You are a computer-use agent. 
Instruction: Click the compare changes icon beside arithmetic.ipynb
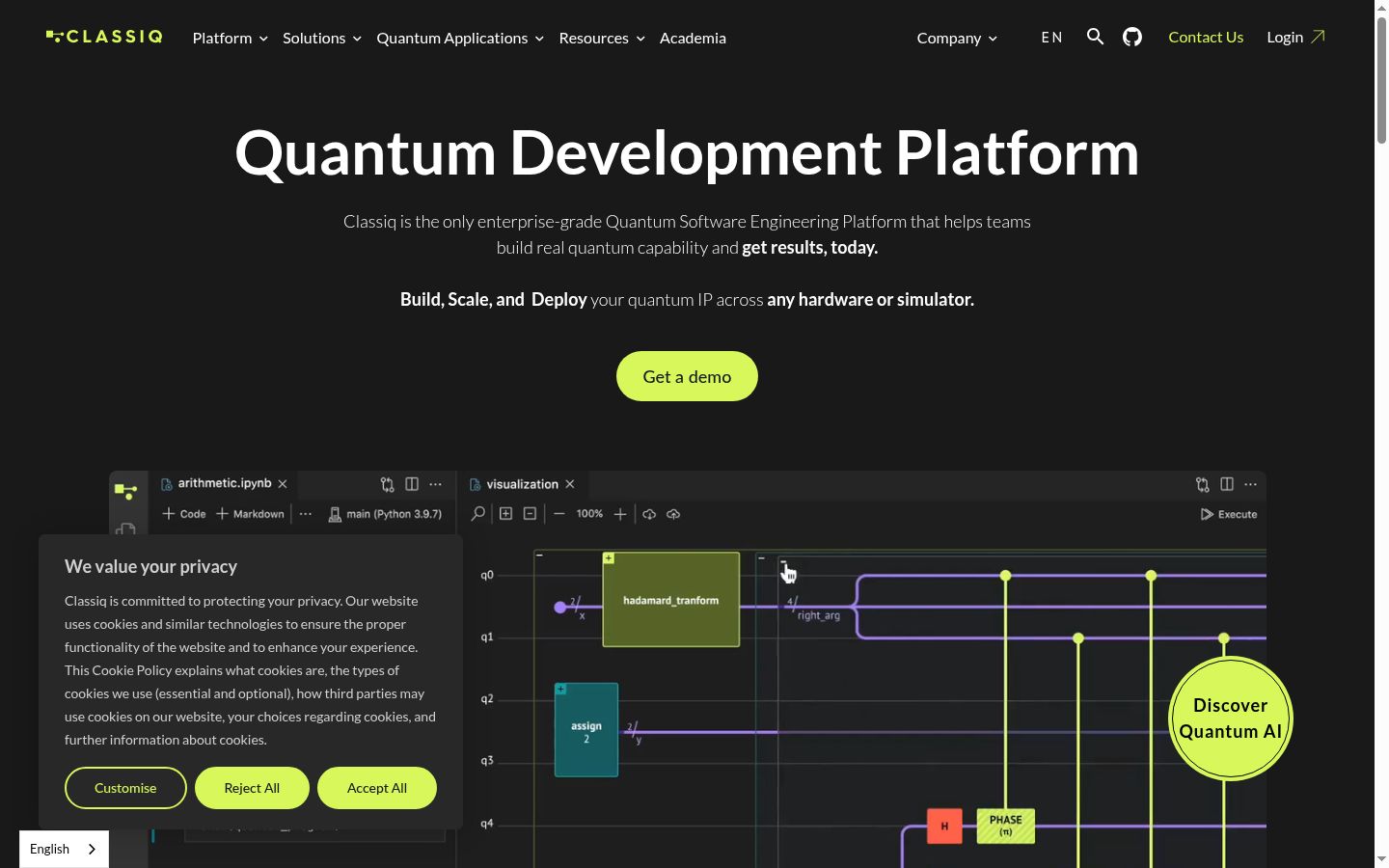pyautogui.click(x=388, y=484)
